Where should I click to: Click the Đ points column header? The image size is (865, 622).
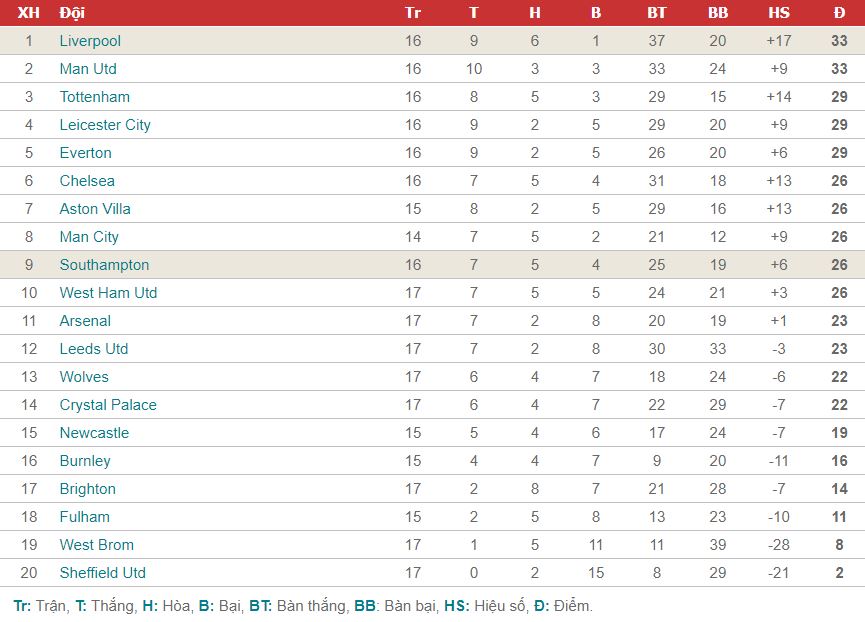[x=839, y=13]
